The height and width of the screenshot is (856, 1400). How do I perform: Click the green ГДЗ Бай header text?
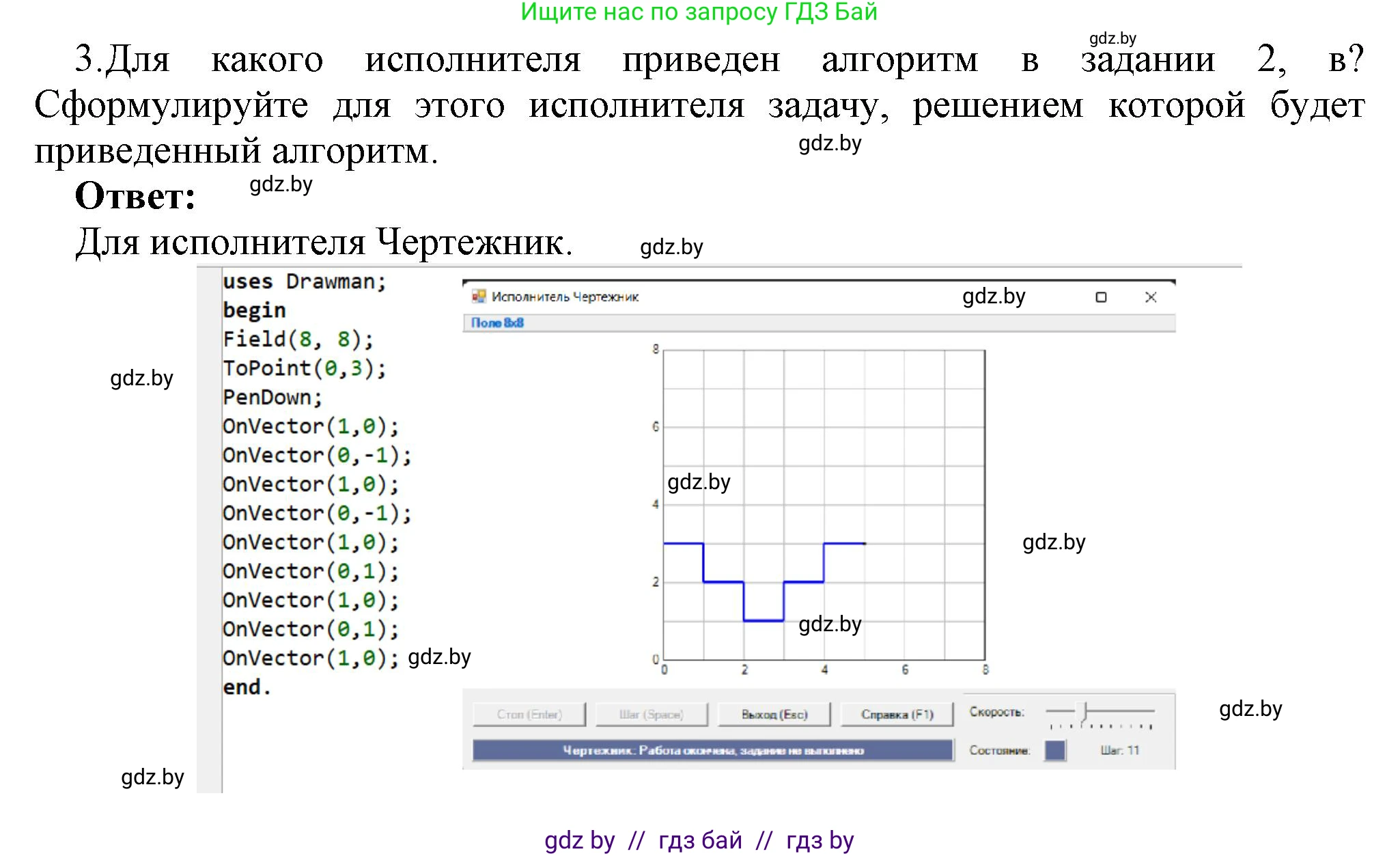699,12
